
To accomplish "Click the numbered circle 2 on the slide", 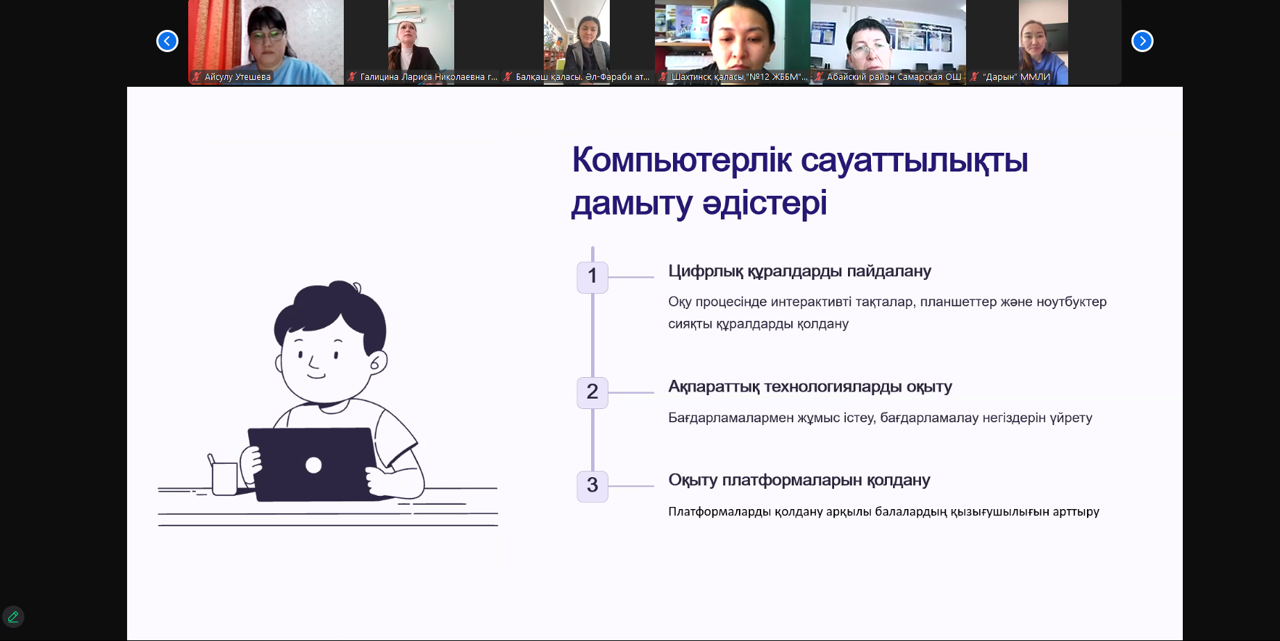I will point(591,392).
